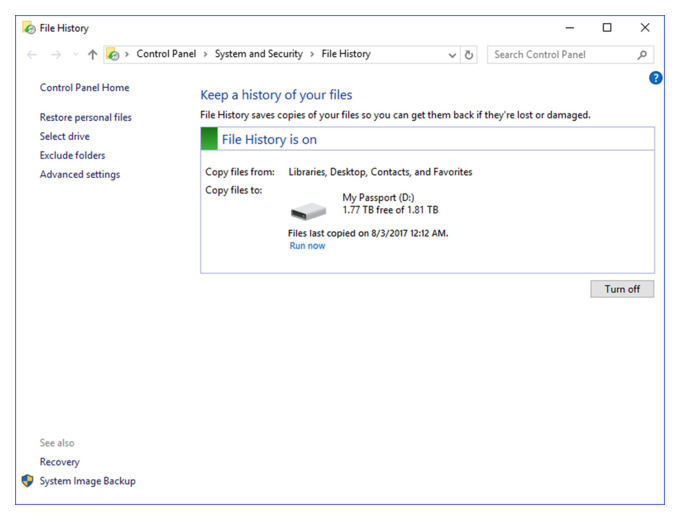The width and height of the screenshot is (680, 520).
Task: Open Advanced settings link
Action: click(x=80, y=174)
